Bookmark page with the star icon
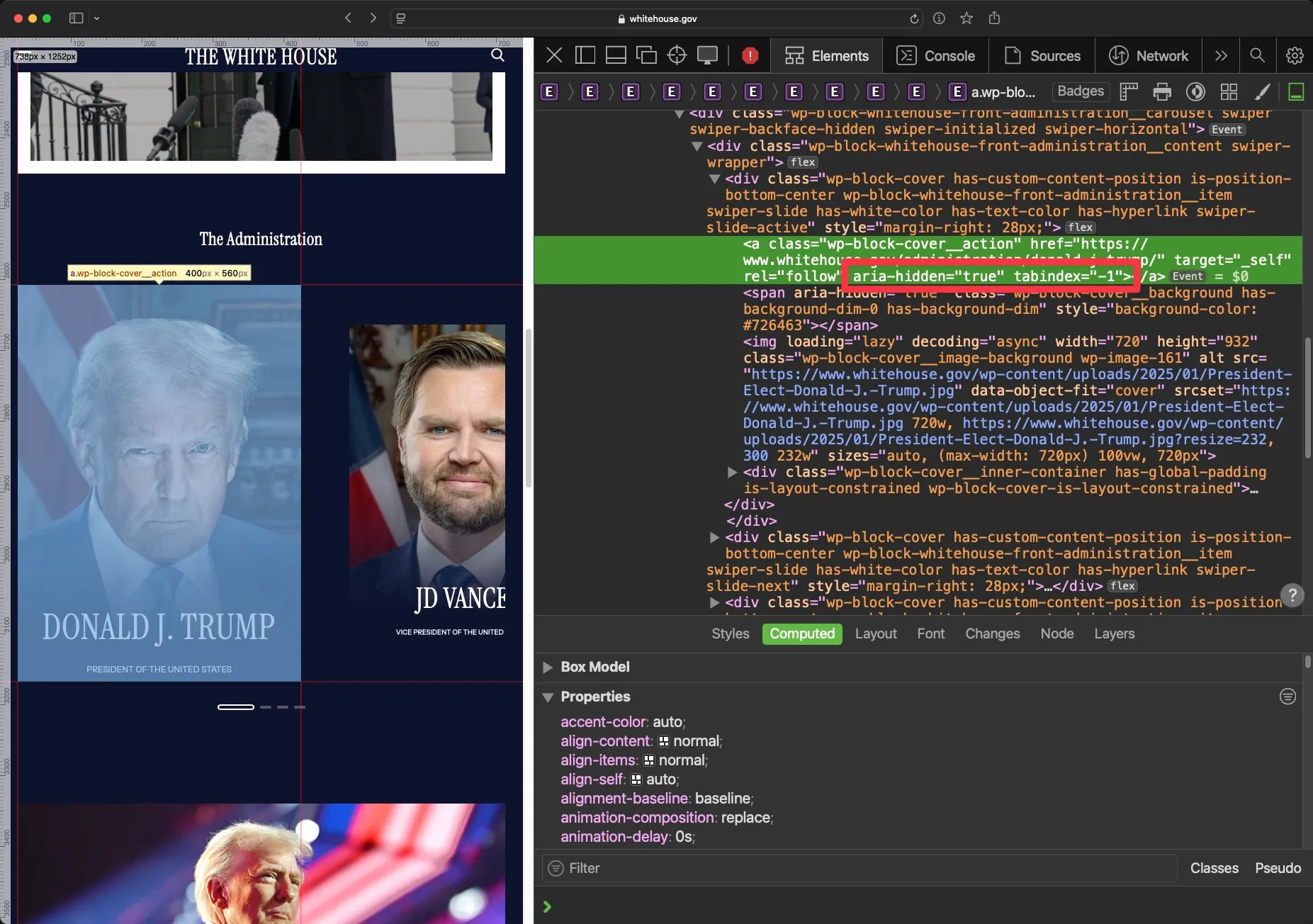This screenshot has width=1313, height=924. (967, 18)
